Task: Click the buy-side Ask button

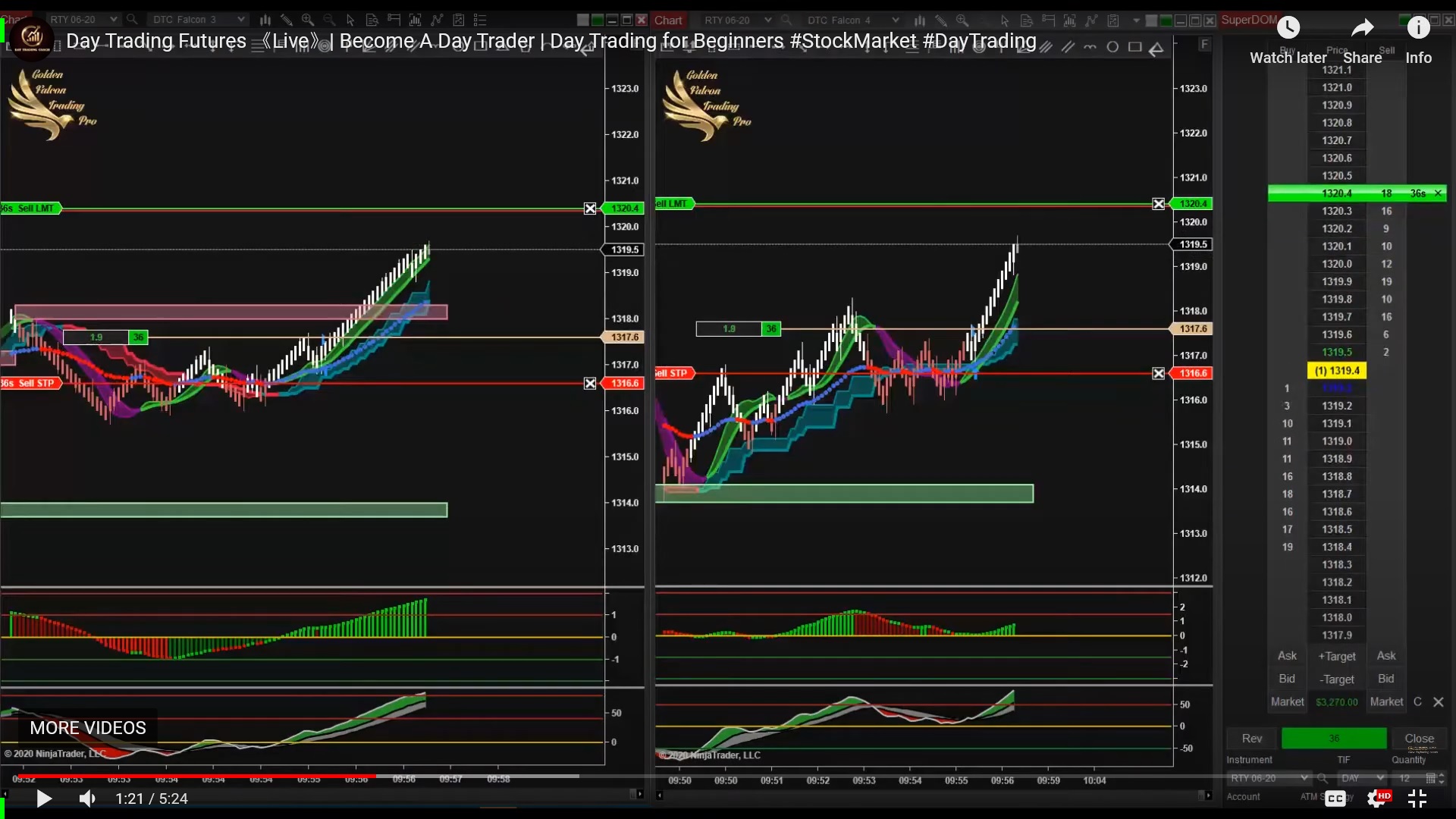Action: 1287,656
